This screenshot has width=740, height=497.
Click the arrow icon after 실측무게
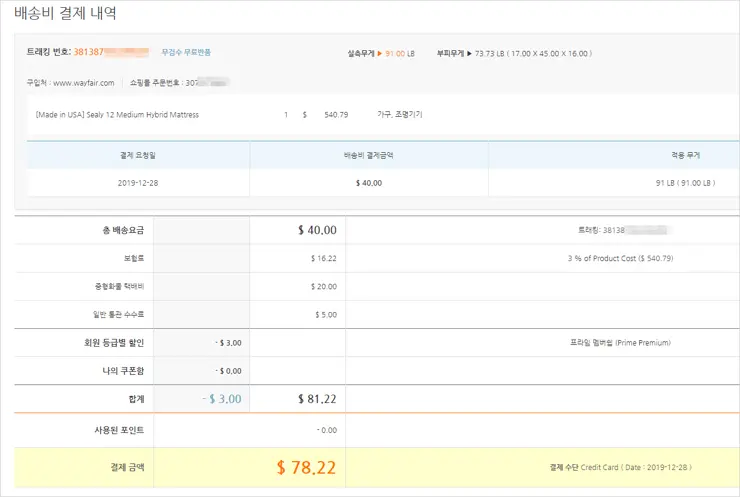click(x=379, y=52)
